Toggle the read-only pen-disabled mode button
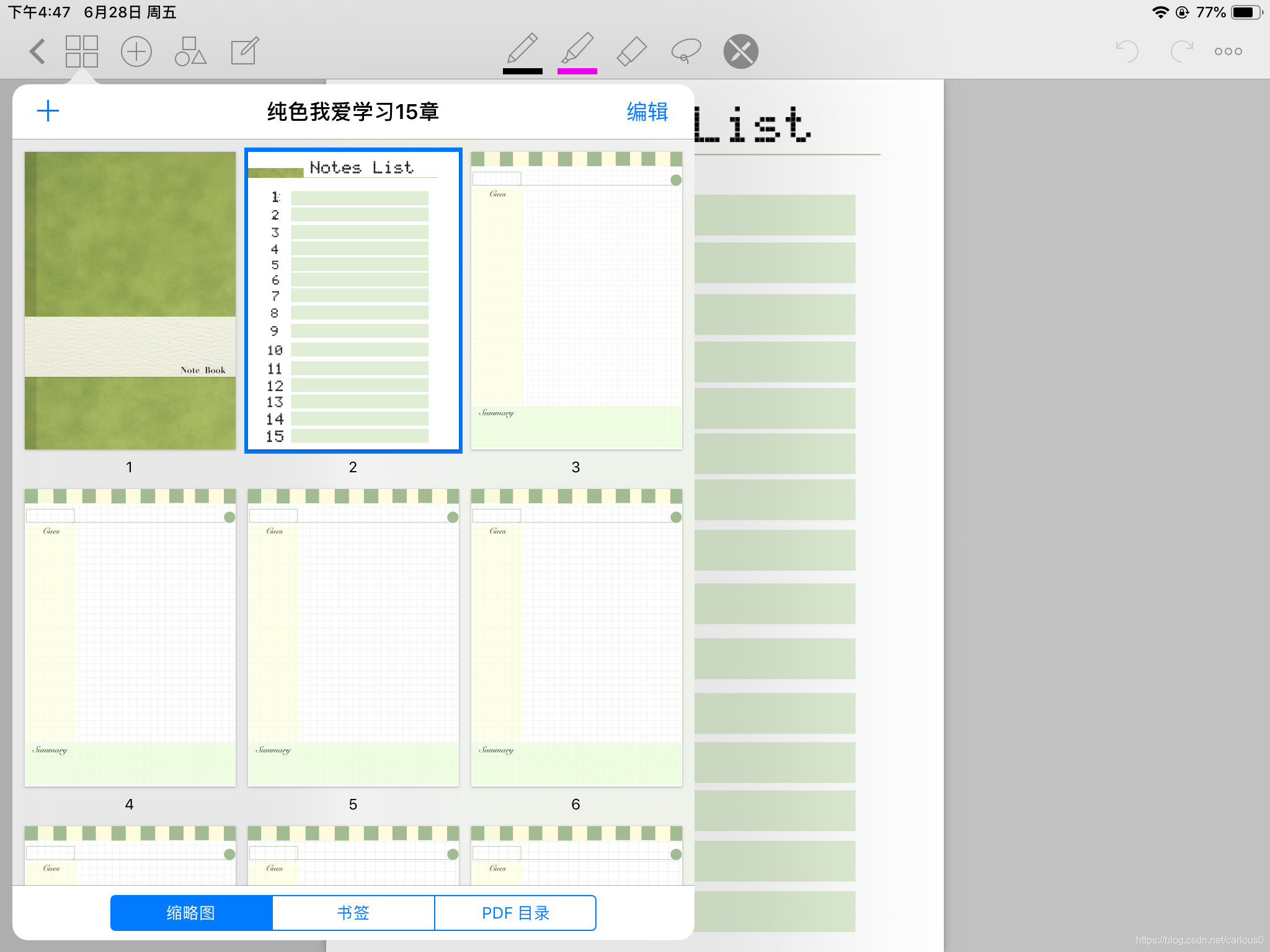The height and width of the screenshot is (952, 1270). click(x=740, y=51)
